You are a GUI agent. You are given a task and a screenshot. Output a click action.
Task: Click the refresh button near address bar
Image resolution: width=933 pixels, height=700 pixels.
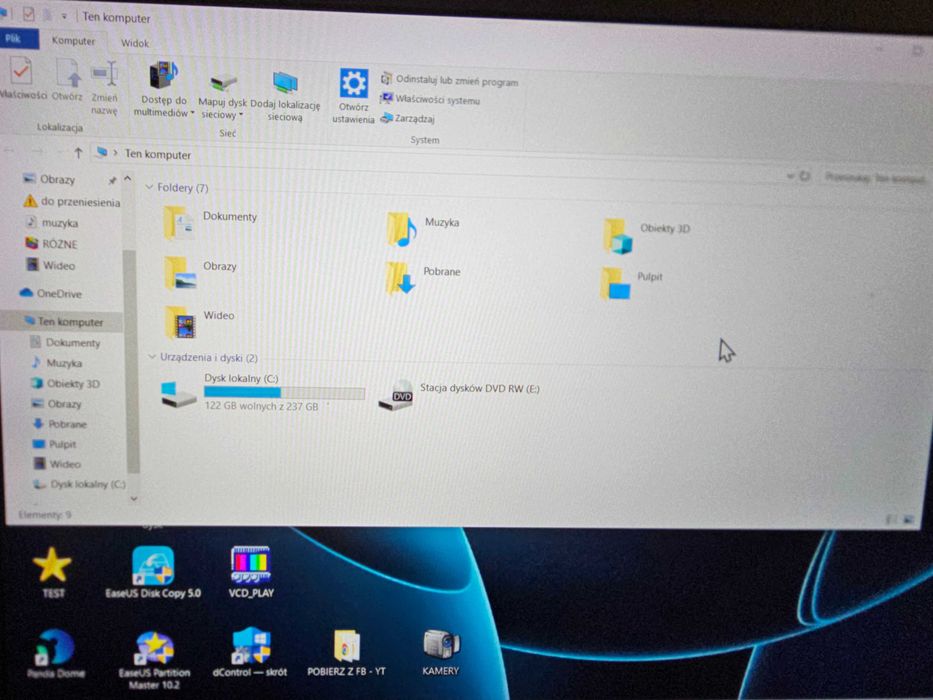coord(804,176)
